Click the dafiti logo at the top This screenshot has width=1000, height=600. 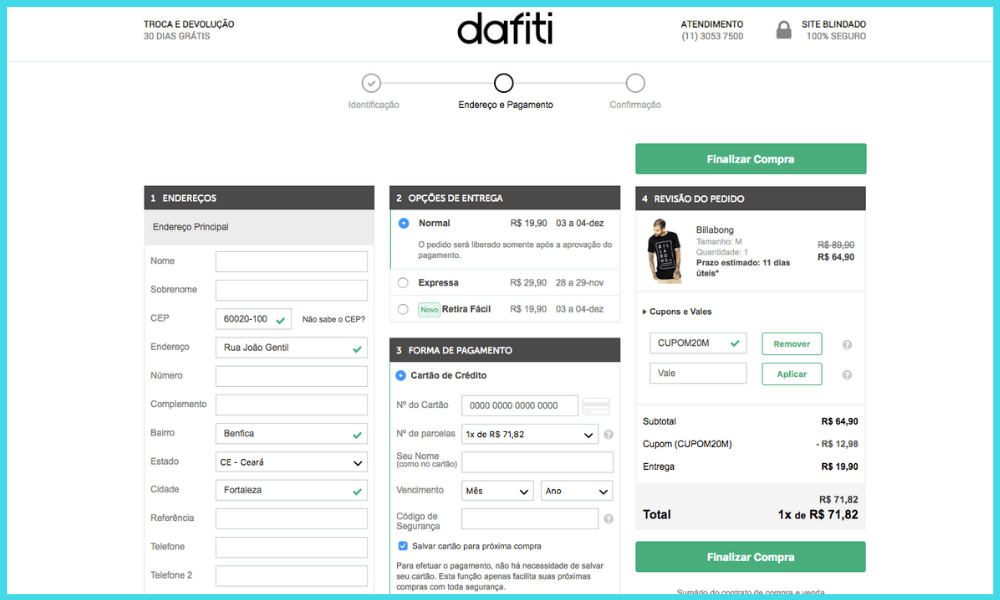(504, 28)
